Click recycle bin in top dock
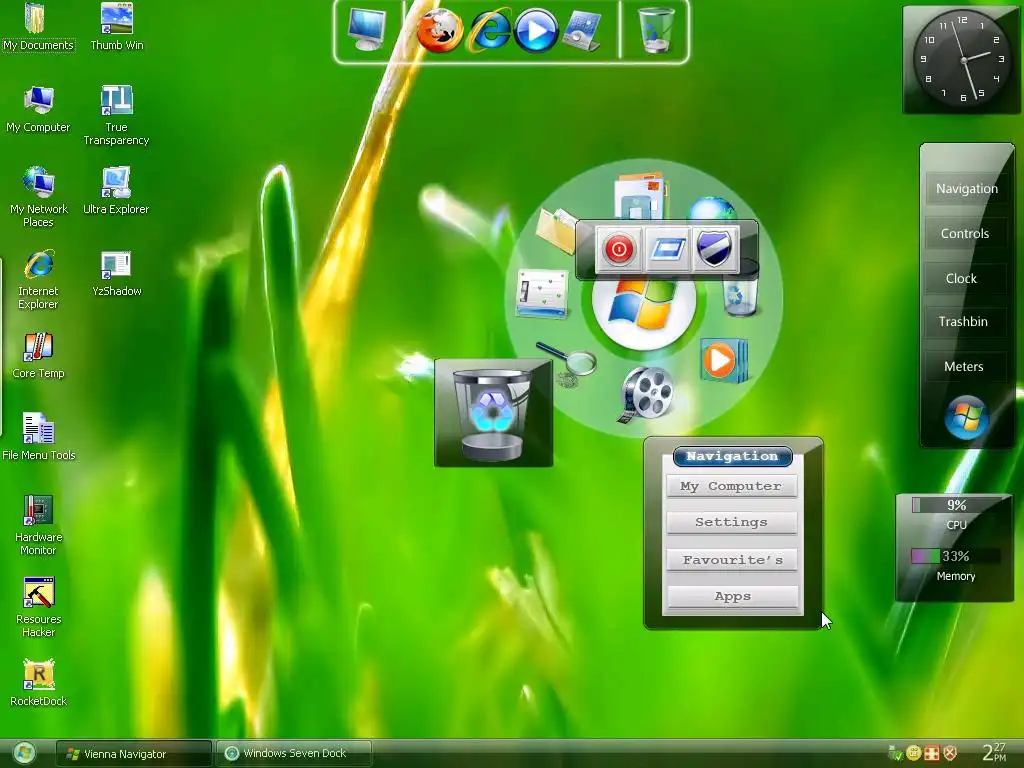The height and width of the screenshot is (768, 1024). tap(656, 29)
